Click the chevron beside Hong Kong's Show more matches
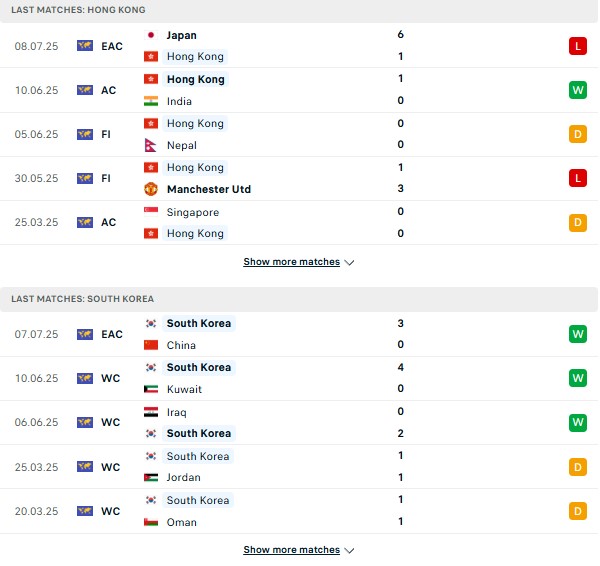The width and height of the screenshot is (600, 566). coord(349,263)
